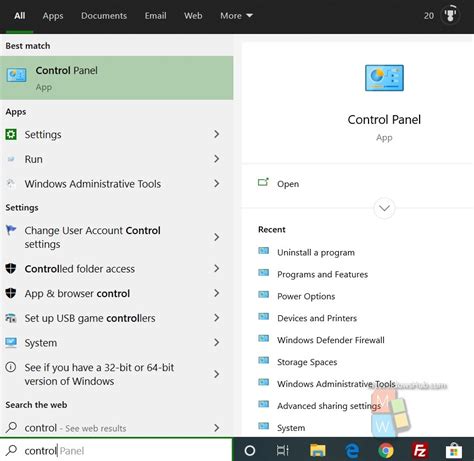Expand the control web results arrow
Viewport: 474px width, 461px height.
(217, 428)
